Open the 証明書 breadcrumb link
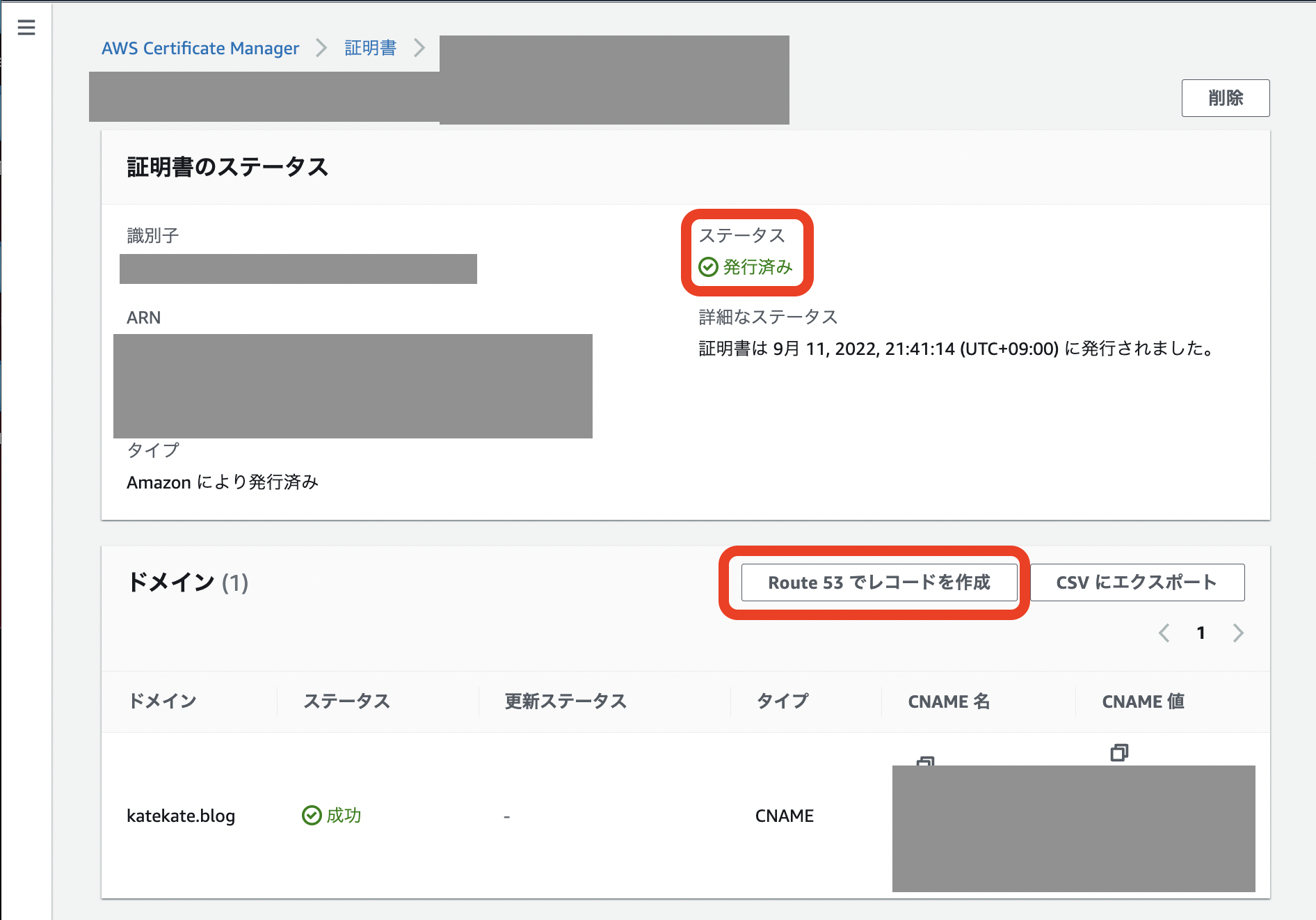This screenshot has width=1316, height=920. [x=369, y=47]
